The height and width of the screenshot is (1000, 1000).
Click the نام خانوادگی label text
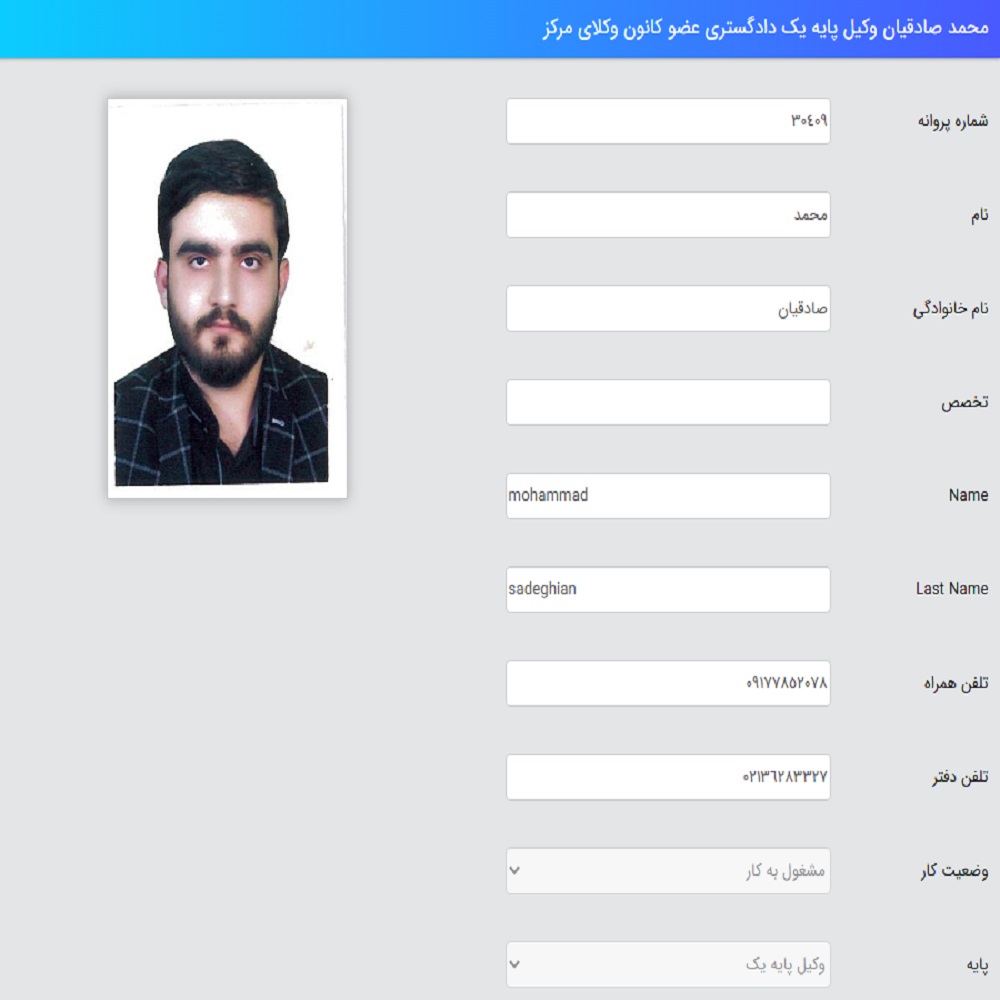click(950, 309)
